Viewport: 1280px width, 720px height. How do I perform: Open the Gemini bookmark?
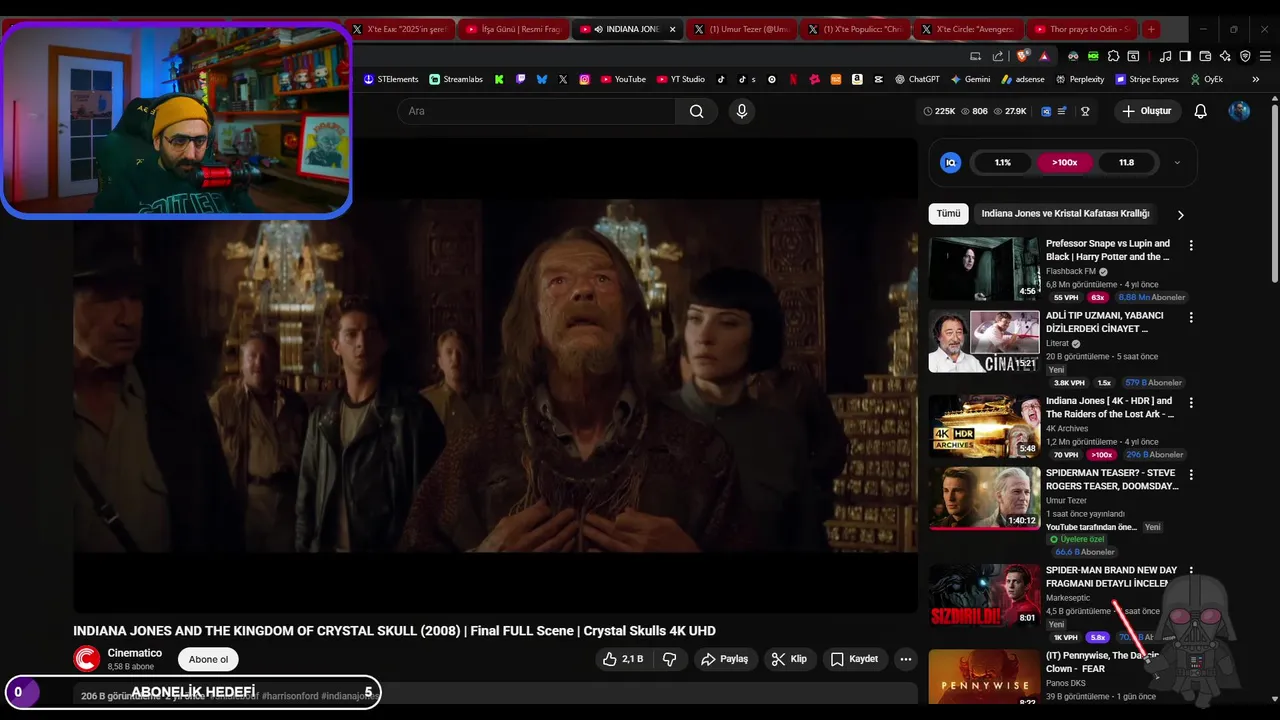[970, 79]
